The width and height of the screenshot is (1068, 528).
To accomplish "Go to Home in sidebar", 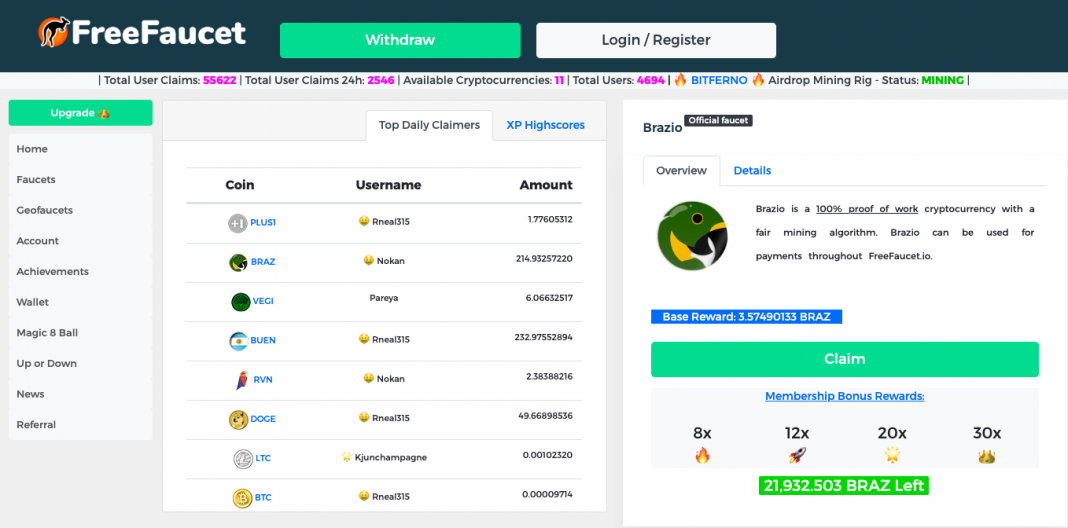I will (x=80, y=149).
